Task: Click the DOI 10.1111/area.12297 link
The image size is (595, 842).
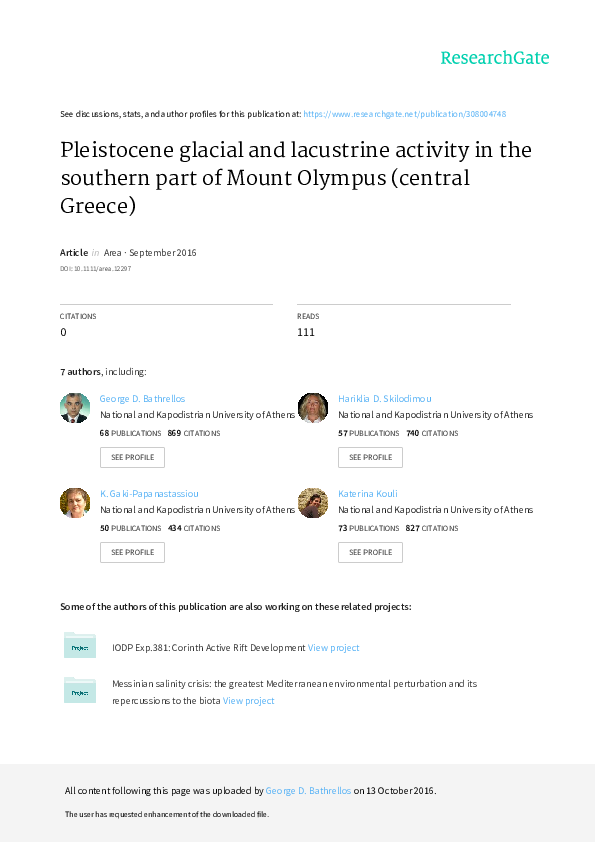Action: [x=88, y=268]
